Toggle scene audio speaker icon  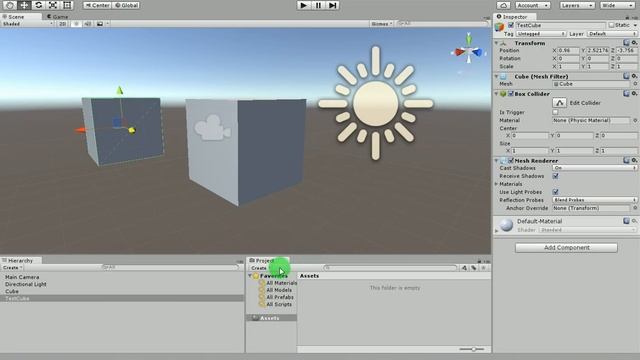(88, 24)
